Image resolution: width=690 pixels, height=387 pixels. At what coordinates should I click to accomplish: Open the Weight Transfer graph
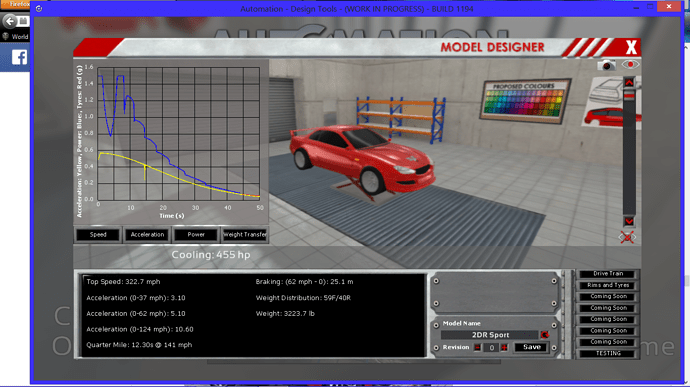(245, 235)
